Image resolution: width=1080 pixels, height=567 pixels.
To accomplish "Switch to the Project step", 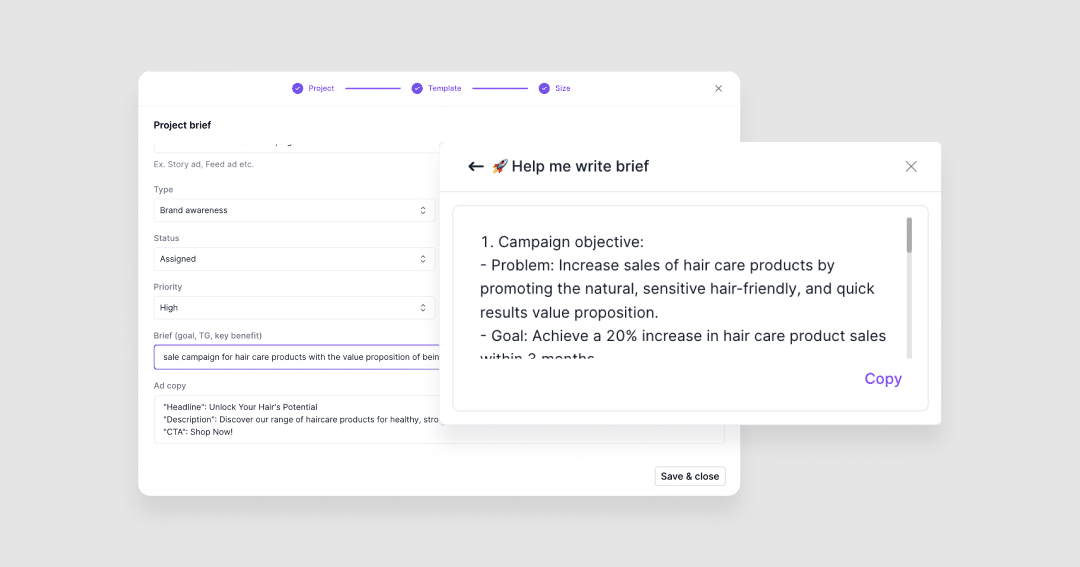I will 321,88.
